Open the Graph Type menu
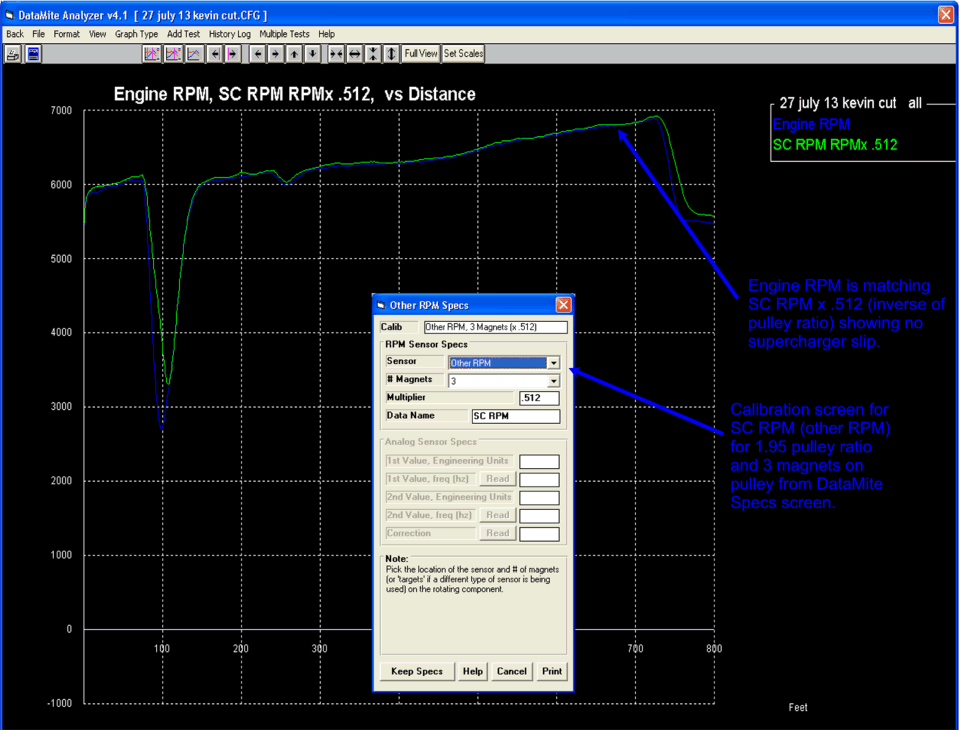Screen dimensions: 960x730 [137, 34]
